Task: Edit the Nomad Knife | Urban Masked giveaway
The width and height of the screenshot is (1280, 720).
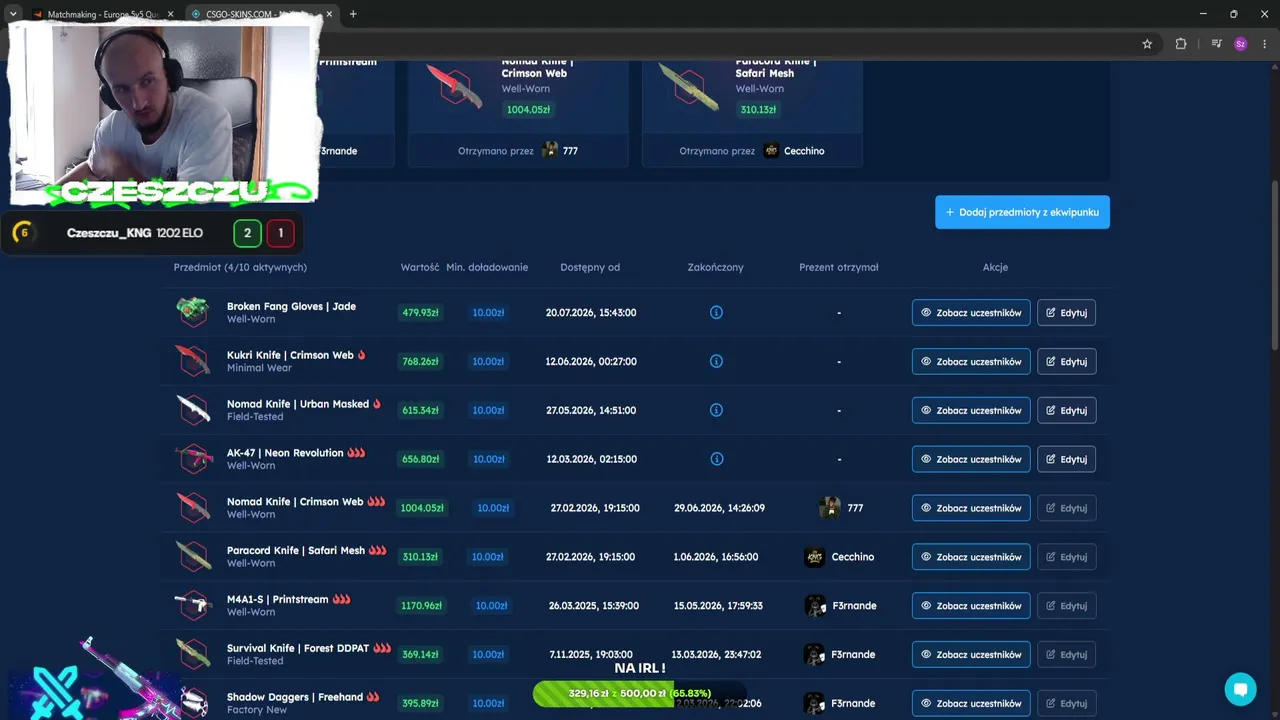Action: click(x=1066, y=411)
